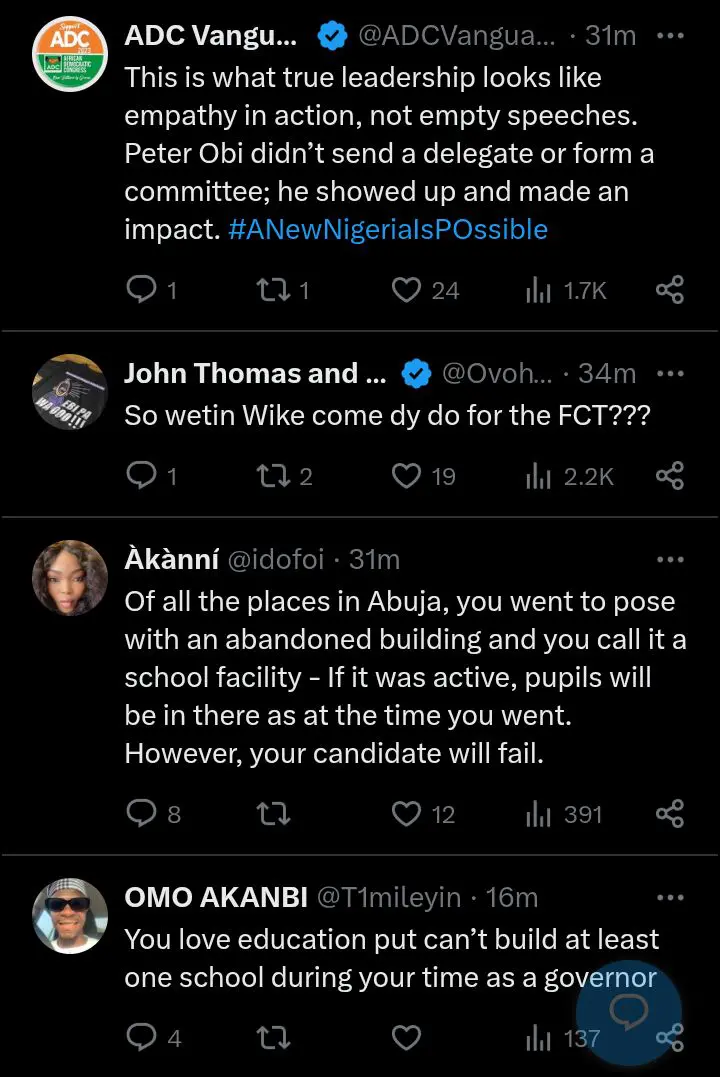Reply to John Thomas's tweet
This screenshot has height=1077, width=720.
click(x=139, y=476)
